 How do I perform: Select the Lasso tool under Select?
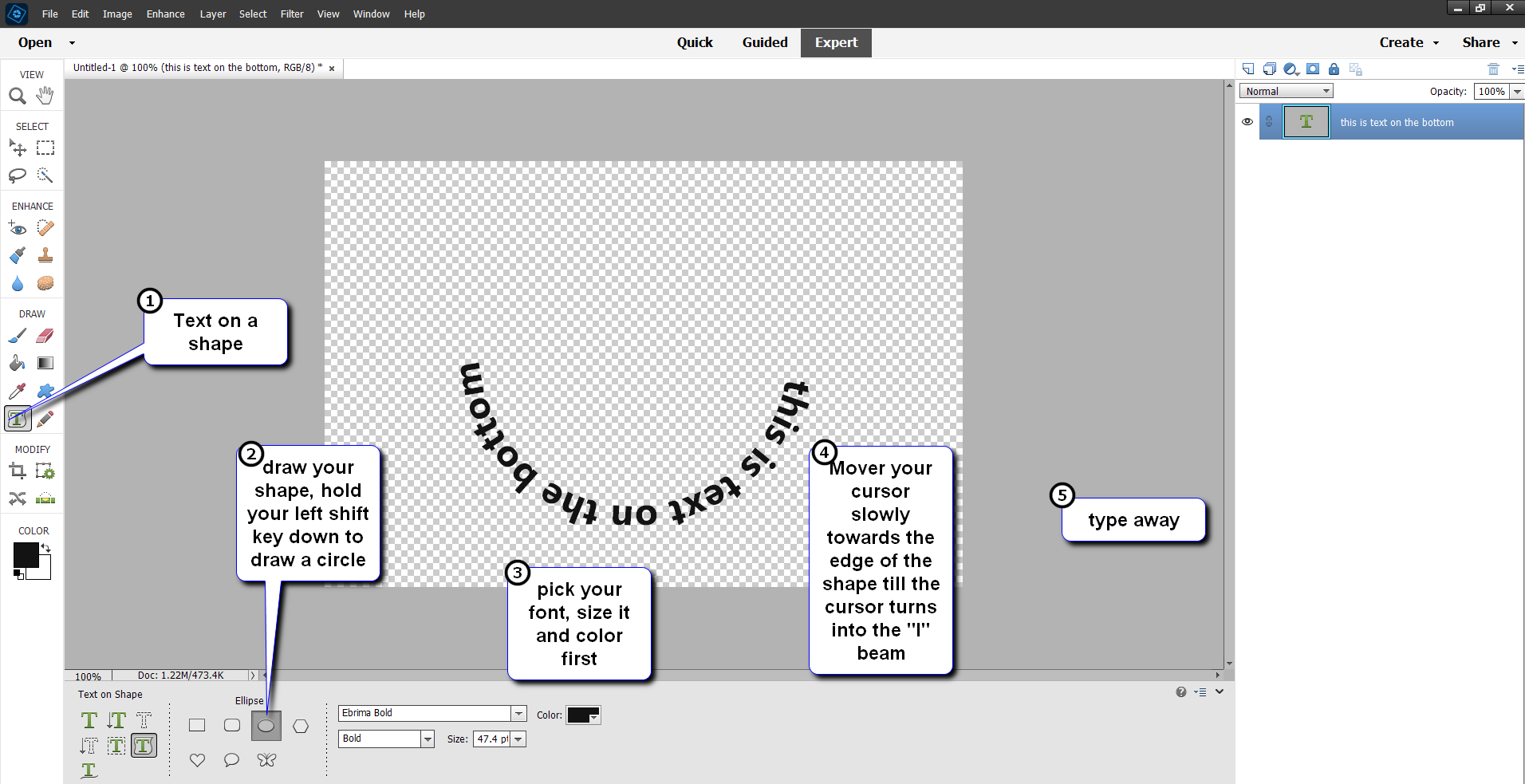click(17, 175)
